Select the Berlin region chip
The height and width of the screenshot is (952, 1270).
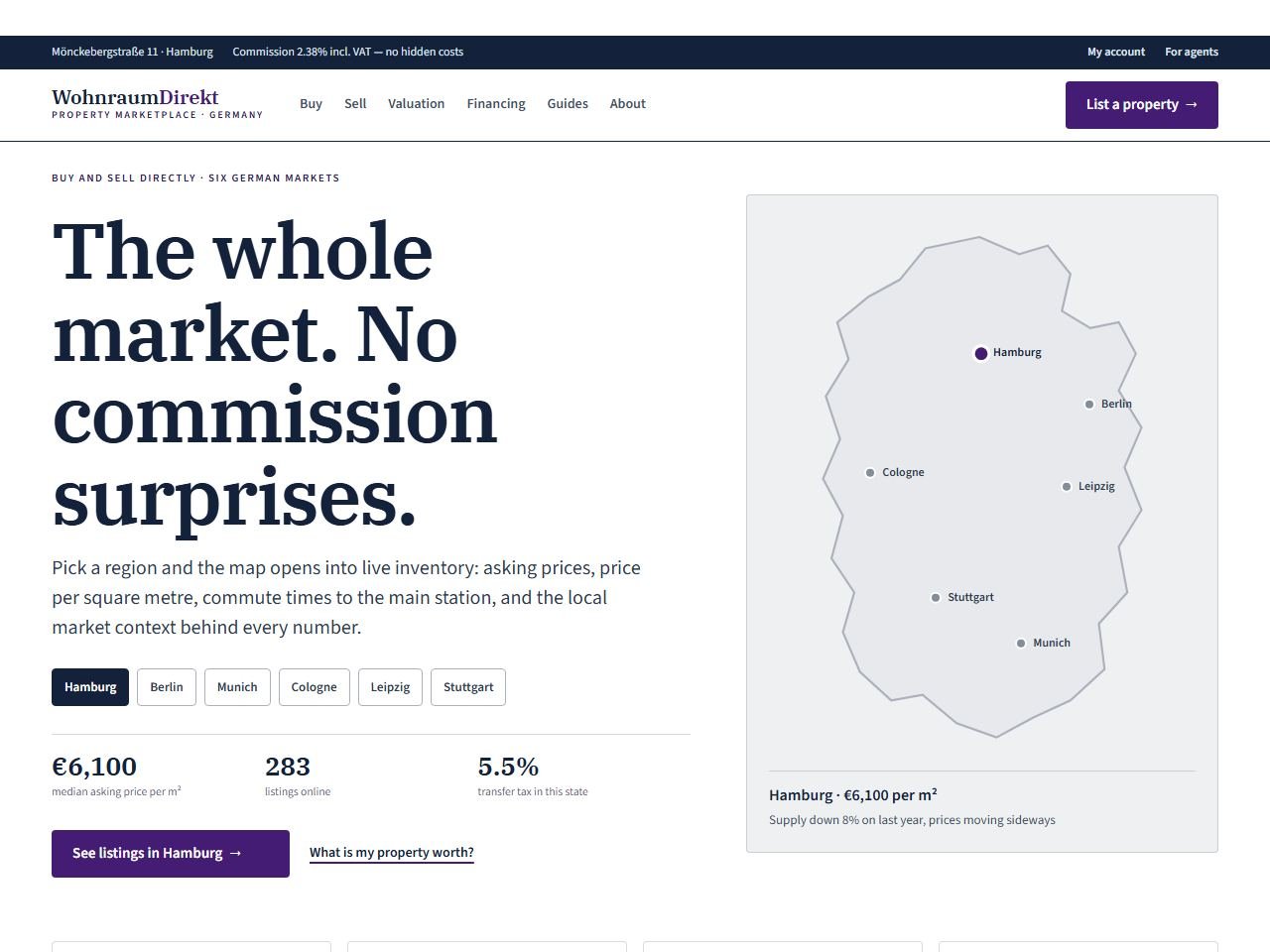coord(167,687)
